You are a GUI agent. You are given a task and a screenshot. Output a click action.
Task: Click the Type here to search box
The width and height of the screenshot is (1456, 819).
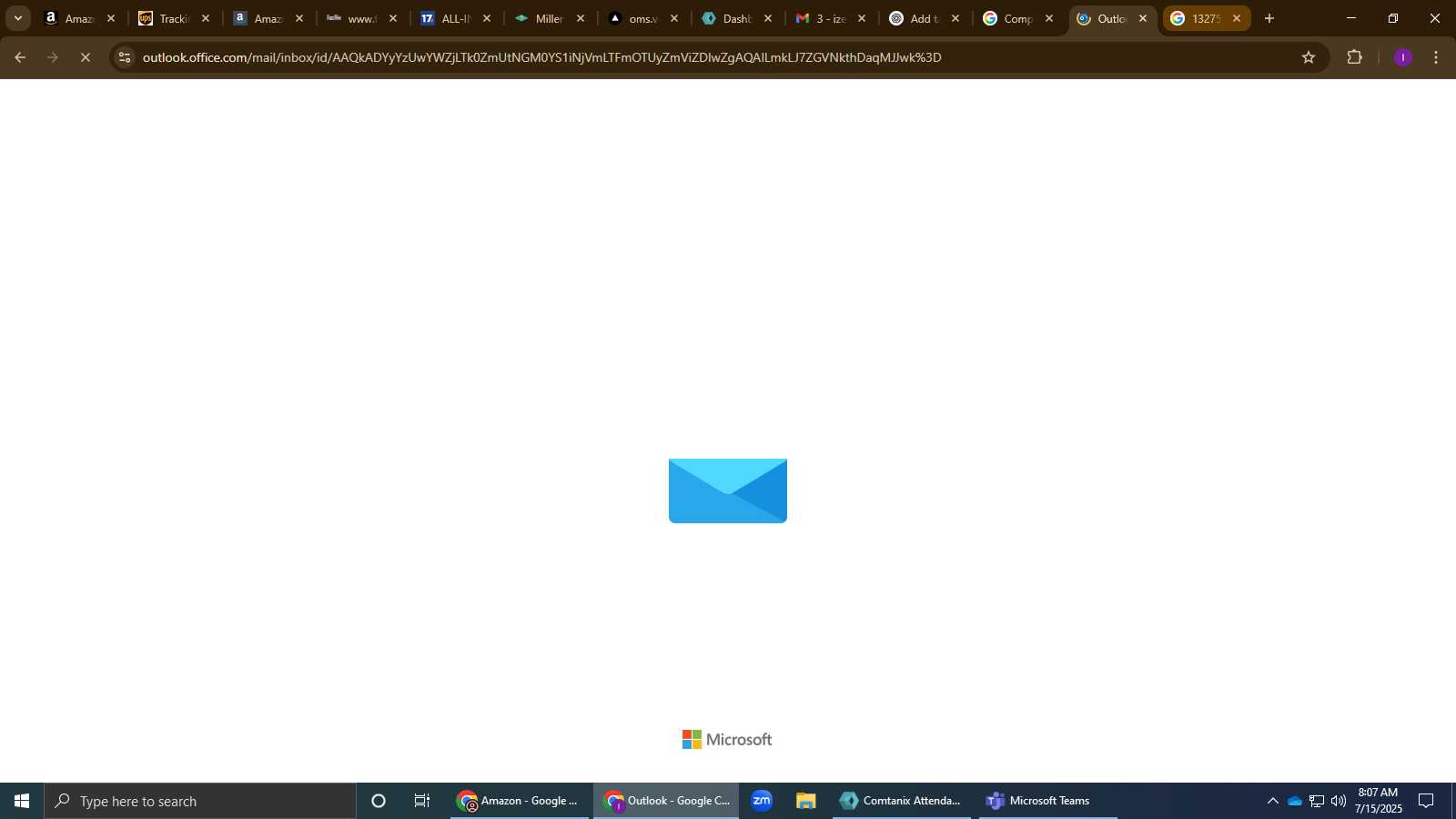(200, 801)
